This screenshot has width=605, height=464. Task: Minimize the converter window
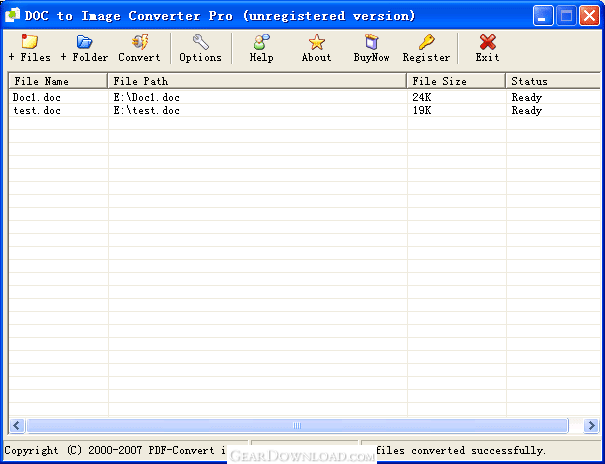(x=543, y=16)
